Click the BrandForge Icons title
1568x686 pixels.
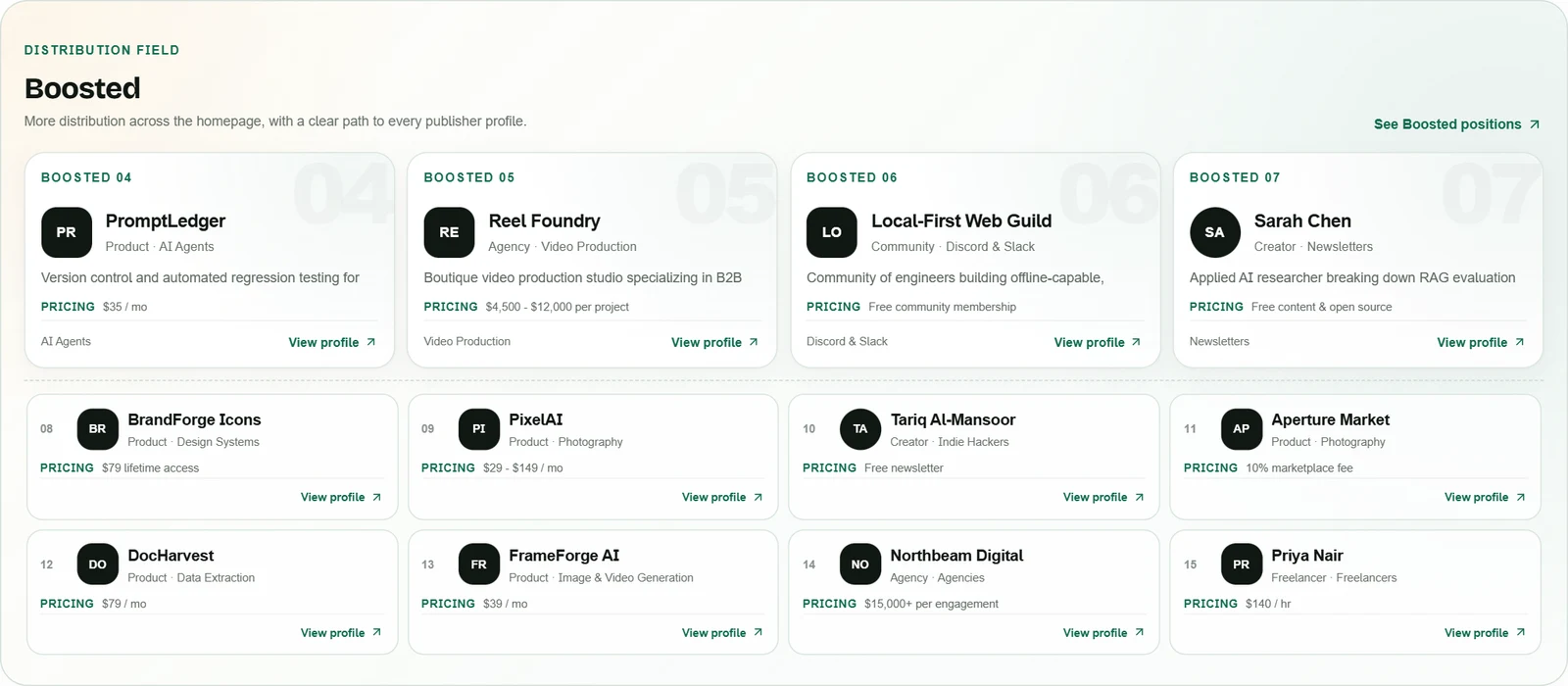(194, 419)
